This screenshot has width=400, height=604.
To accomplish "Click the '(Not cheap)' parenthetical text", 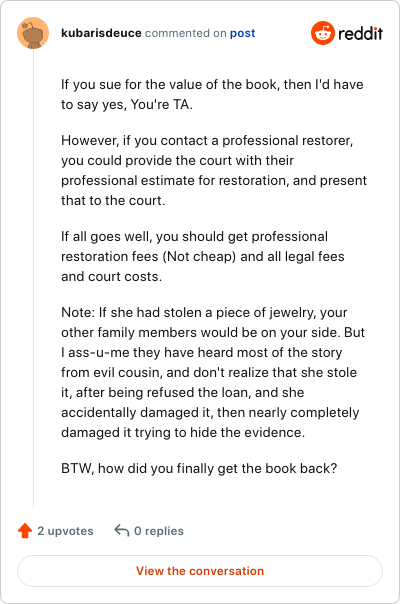I will [x=199, y=257].
